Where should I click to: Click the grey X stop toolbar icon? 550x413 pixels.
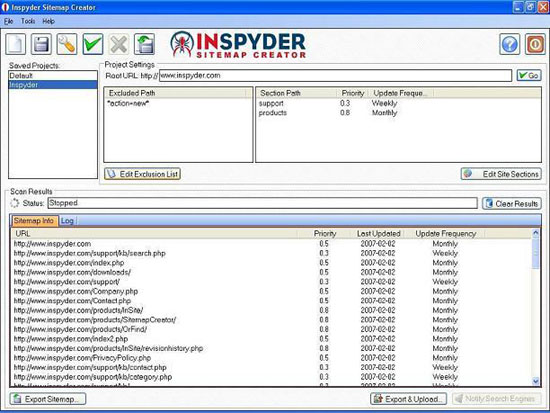(119, 44)
